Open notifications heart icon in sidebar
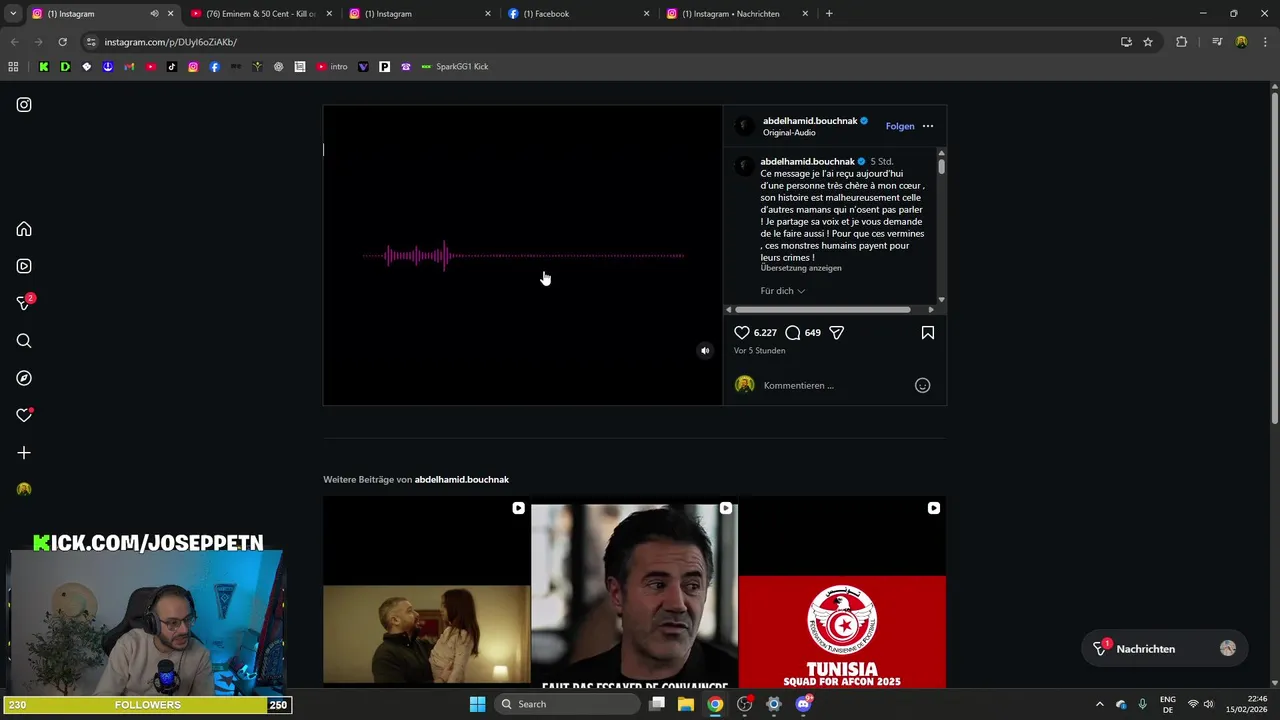This screenshot has width=1280, height=720. point(24,415)
